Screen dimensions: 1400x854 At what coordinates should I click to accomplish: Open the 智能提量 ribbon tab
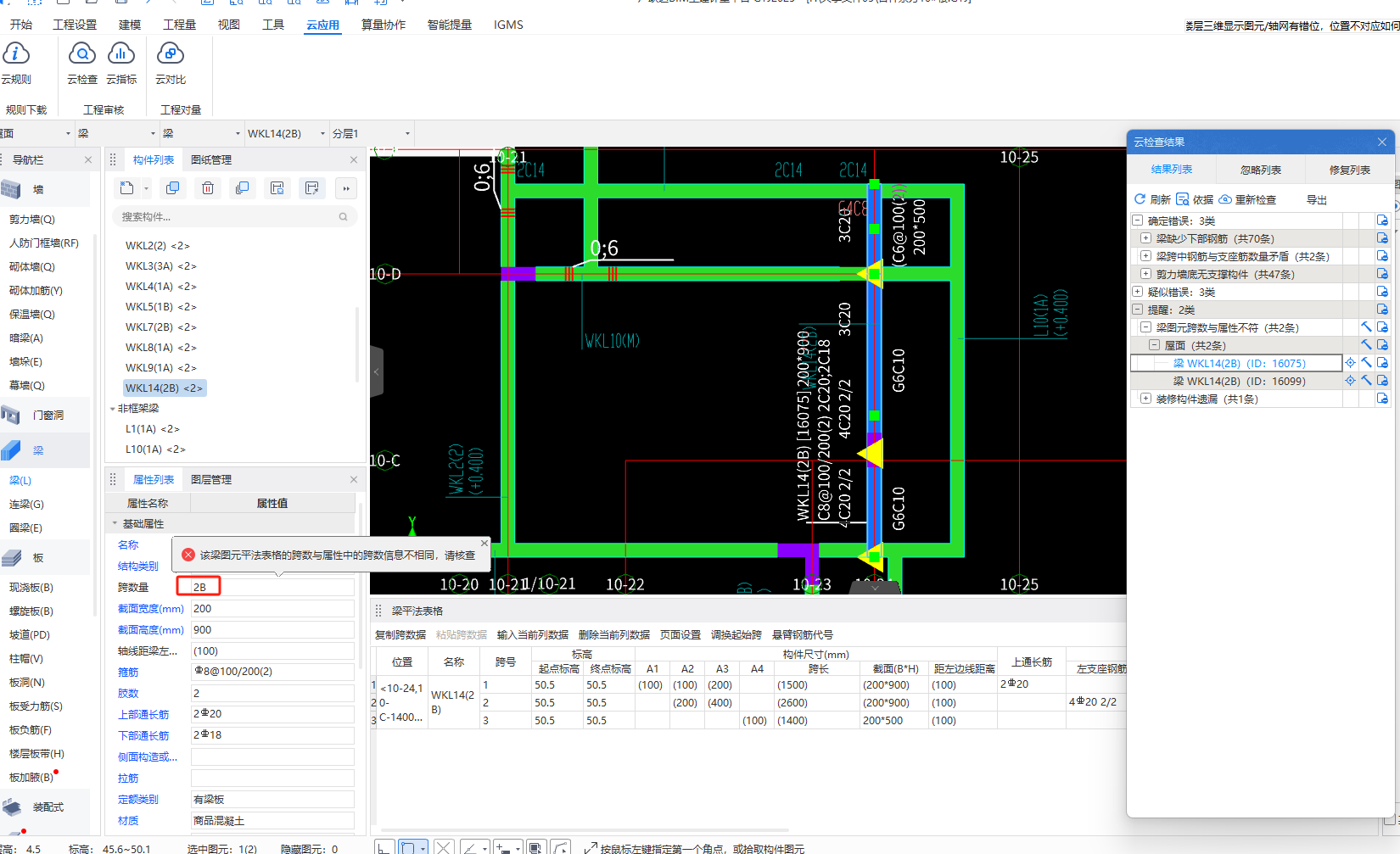pos(450,25)
